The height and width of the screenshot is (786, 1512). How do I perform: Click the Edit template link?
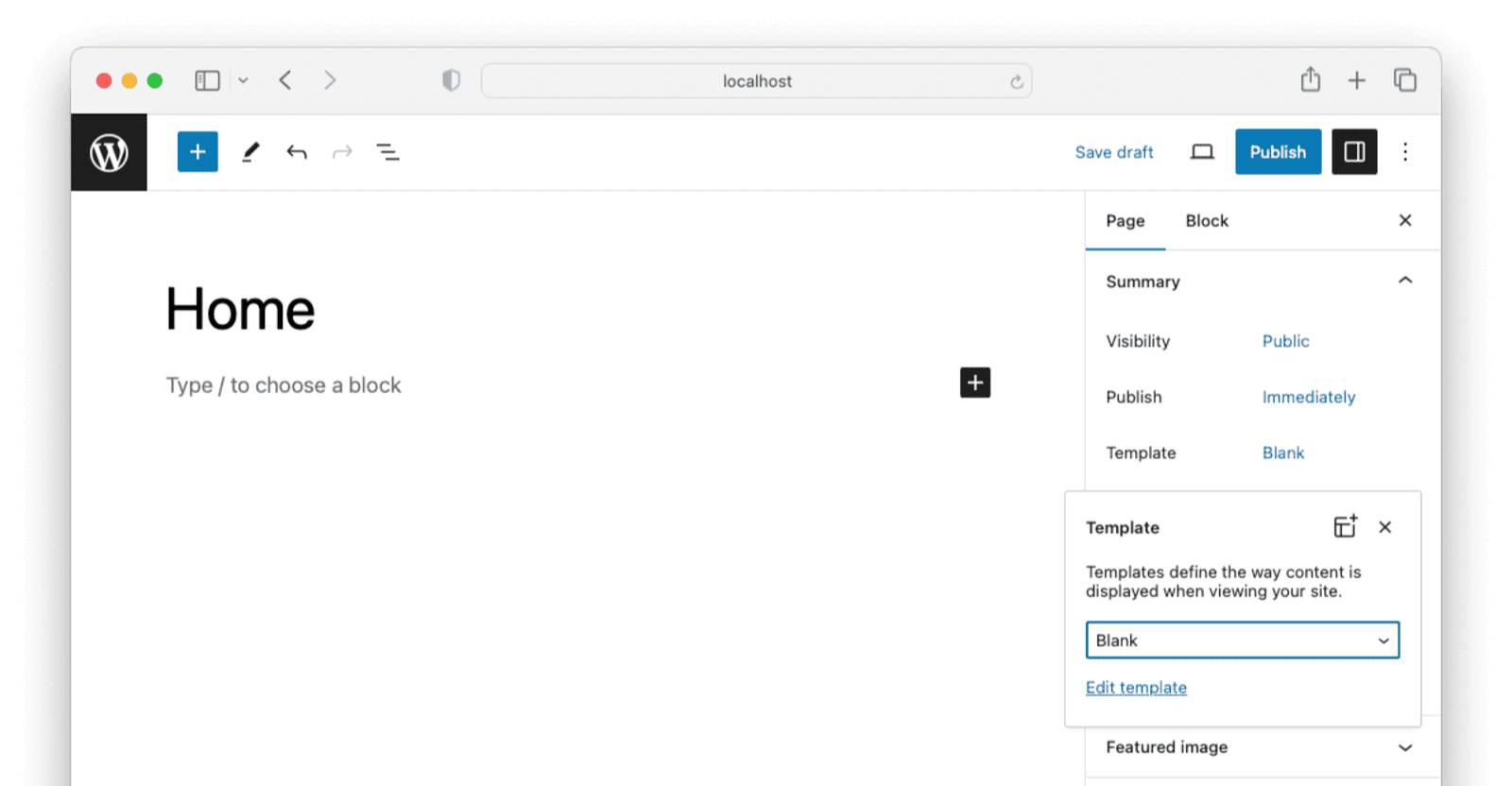click(1136, 688)
